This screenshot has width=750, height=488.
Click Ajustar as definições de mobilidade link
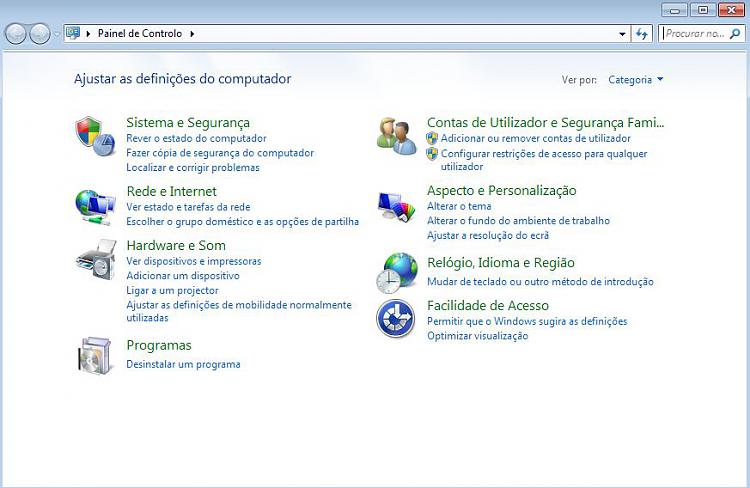click(239, 311)
